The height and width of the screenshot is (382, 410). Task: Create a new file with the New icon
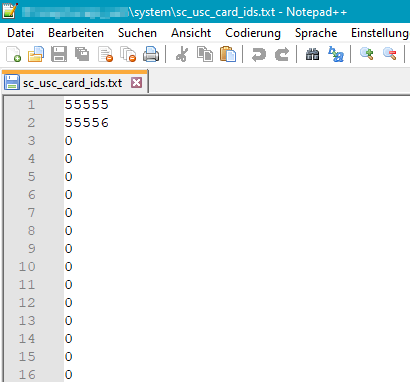(x=14, y=54)
